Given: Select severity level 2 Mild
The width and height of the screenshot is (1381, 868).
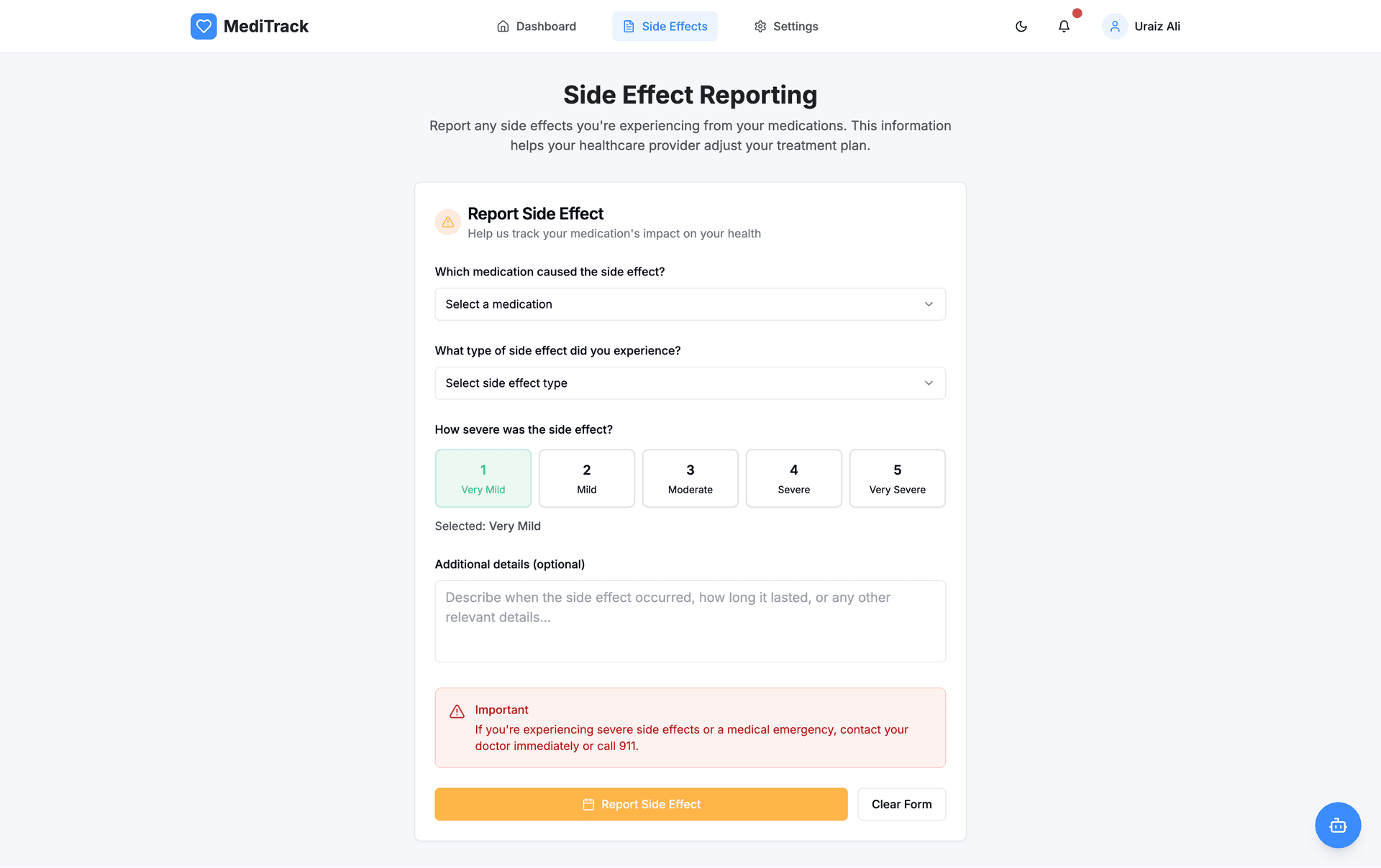Looking at the screenshot, I should [586, 478].
